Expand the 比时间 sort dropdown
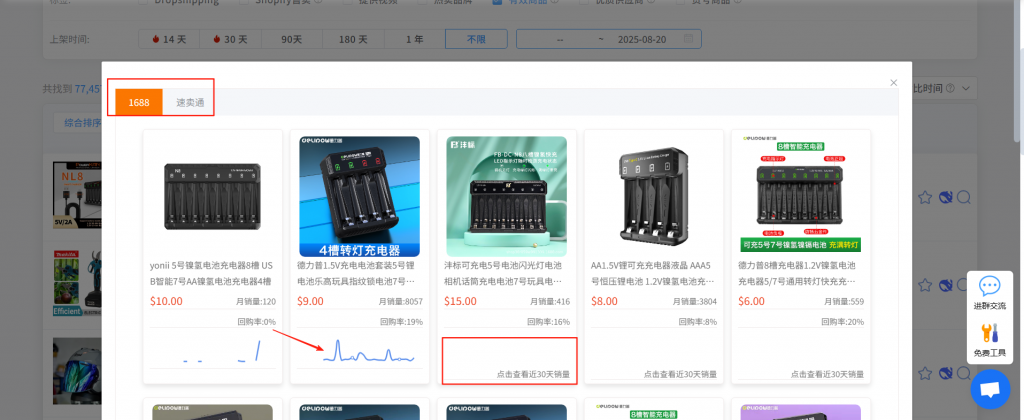 click(x=967, y=88)
